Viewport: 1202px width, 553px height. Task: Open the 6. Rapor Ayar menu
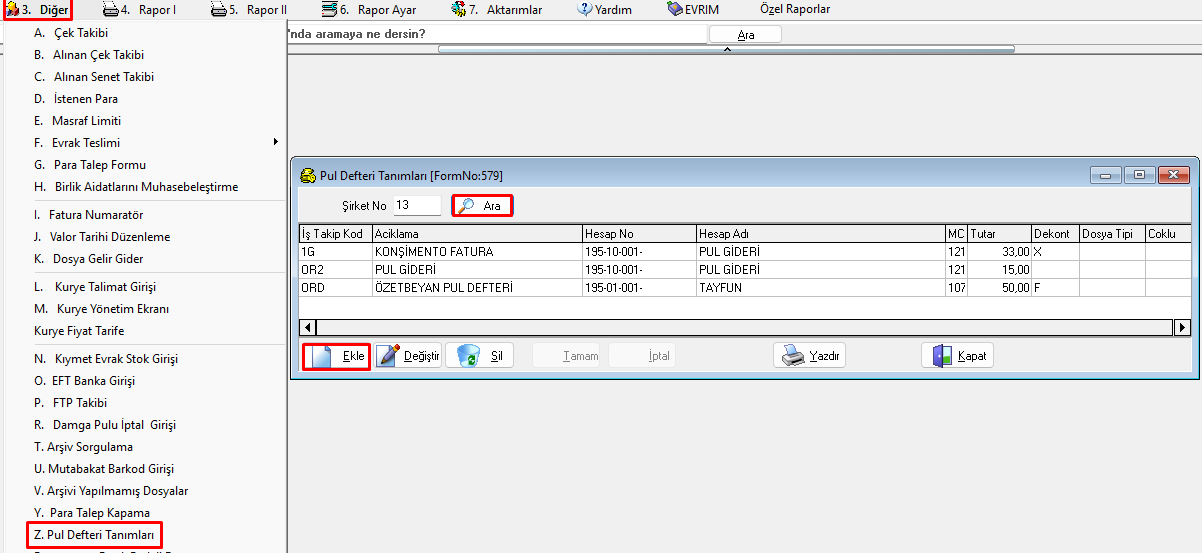pos(369,10)
